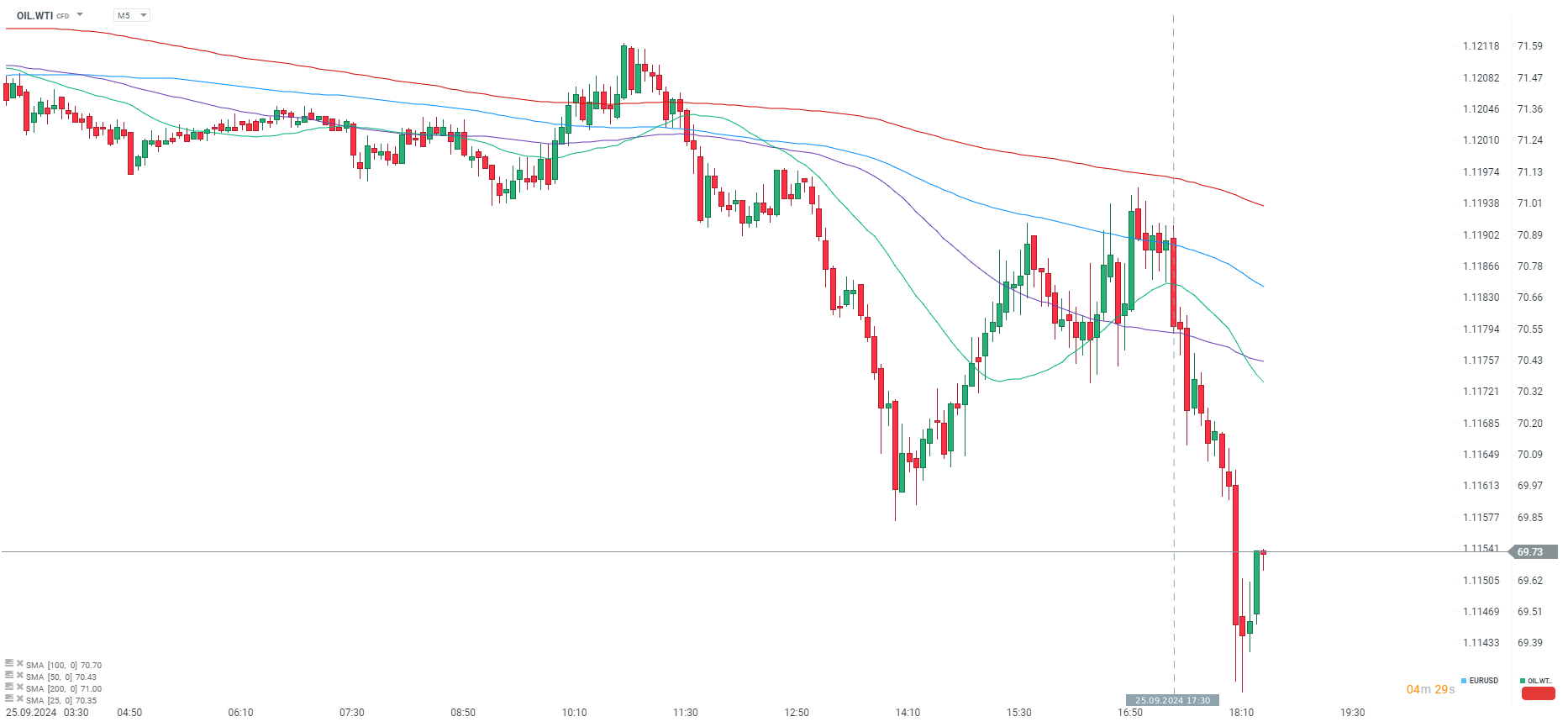The height and width of the screenshot is (727, 1568).
Task: Toggle the OIL.WTI series legend
Action: (1539, 681)
